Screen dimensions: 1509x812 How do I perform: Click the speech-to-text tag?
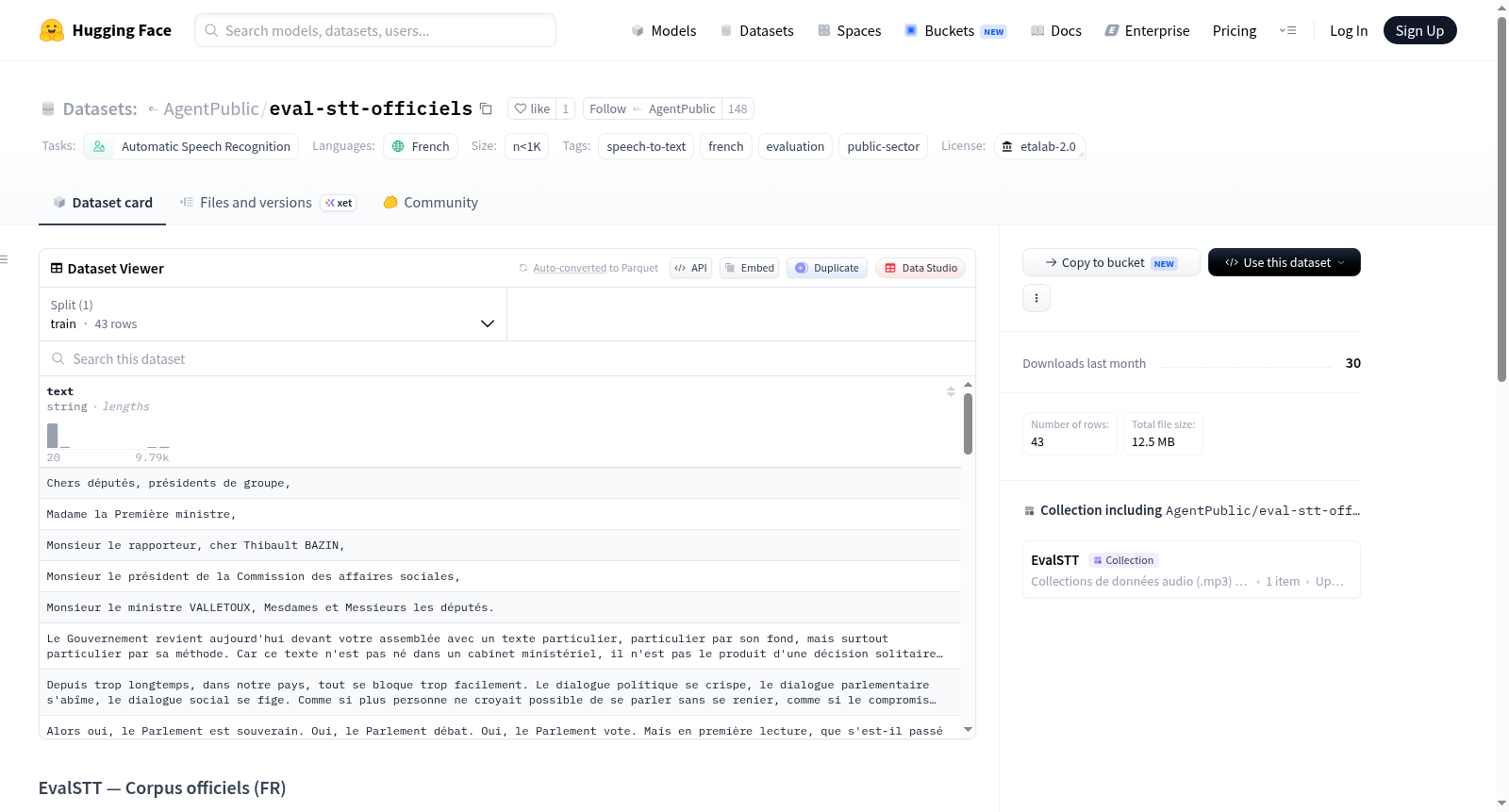point(646,146)
